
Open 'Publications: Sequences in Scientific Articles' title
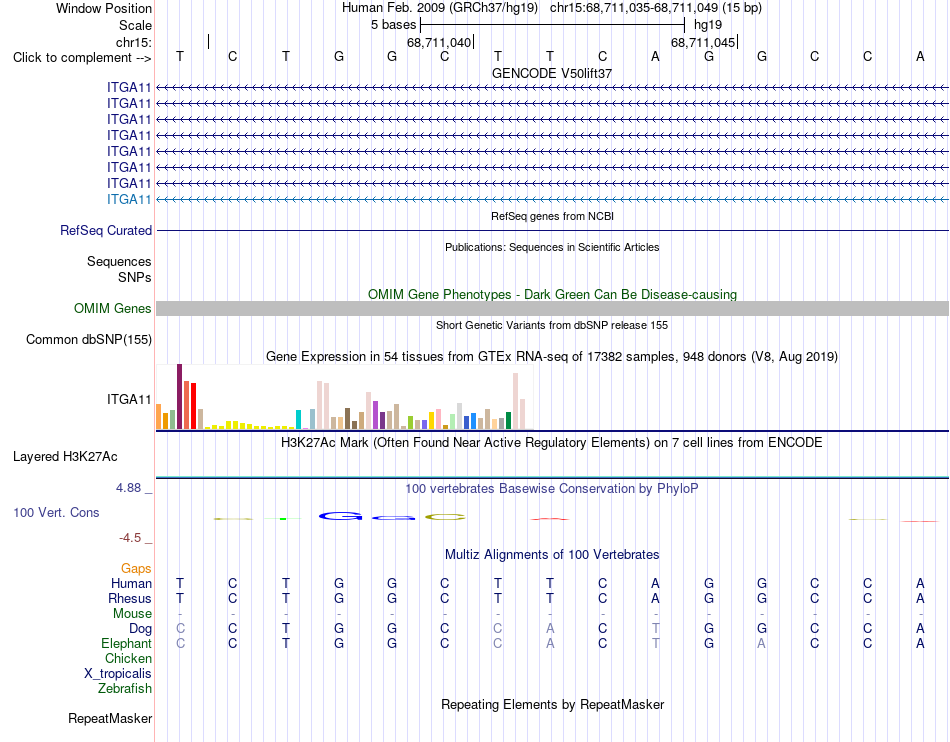pyautogui.click(x=552, y=247)
